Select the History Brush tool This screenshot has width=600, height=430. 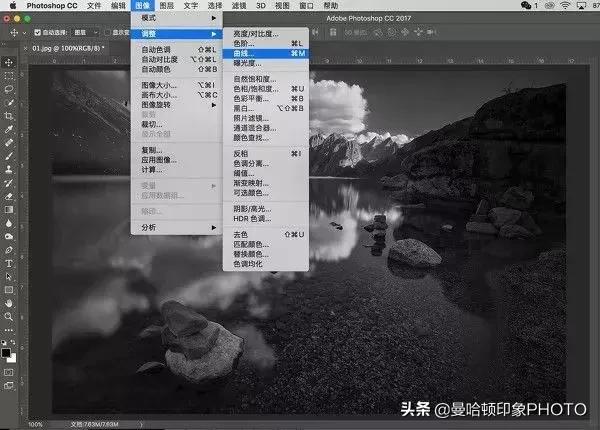point(9,183)
